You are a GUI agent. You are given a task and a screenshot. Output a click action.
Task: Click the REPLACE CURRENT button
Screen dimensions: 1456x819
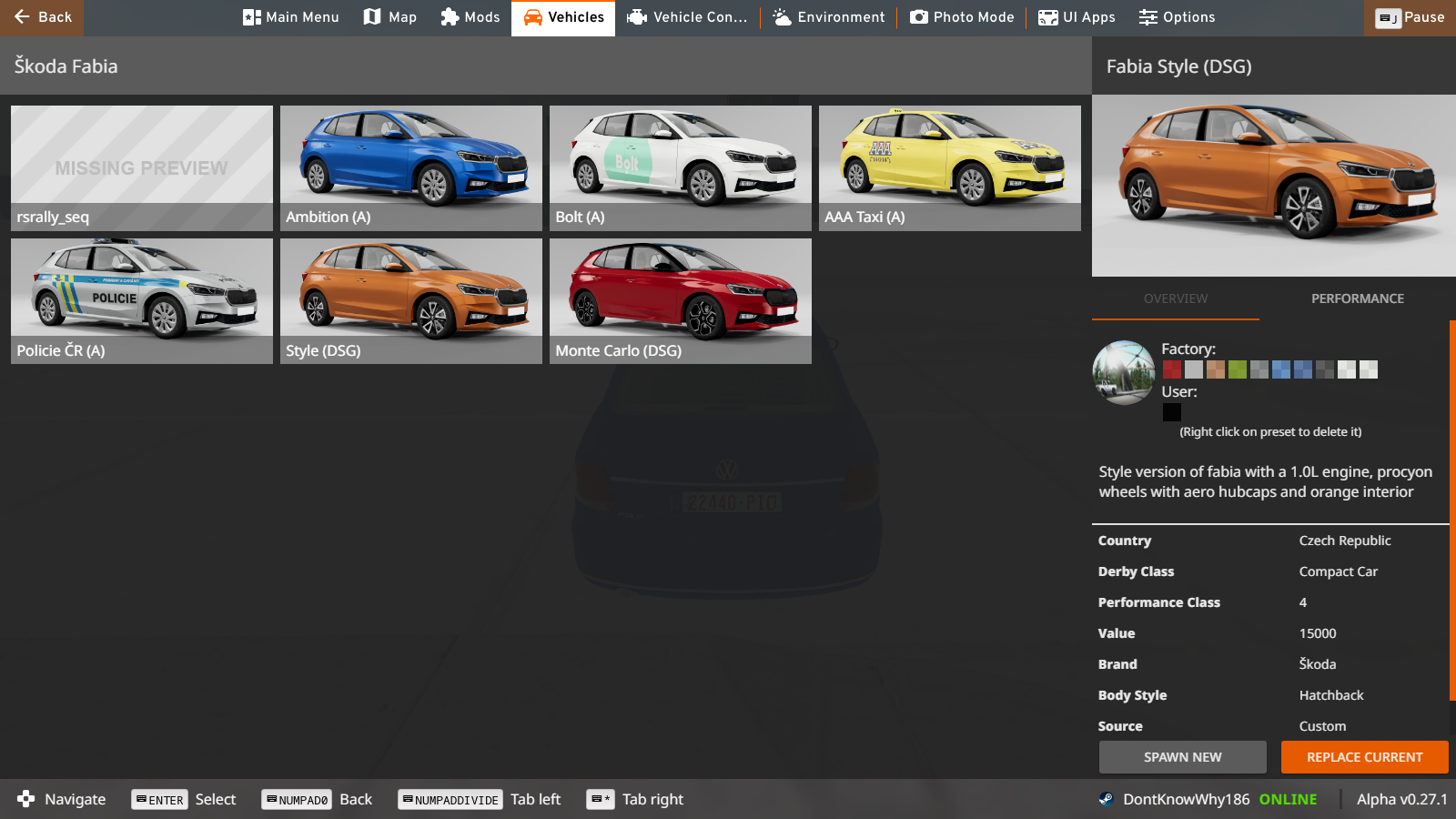1365,757
